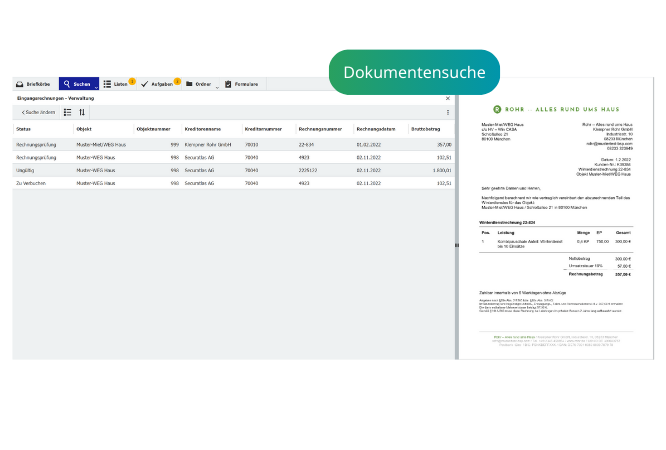Screen dimensions: 666x450
Task: Click the Briefkörbe inbox tray icon
Action: pyautogui.click(x=20, y=84)
